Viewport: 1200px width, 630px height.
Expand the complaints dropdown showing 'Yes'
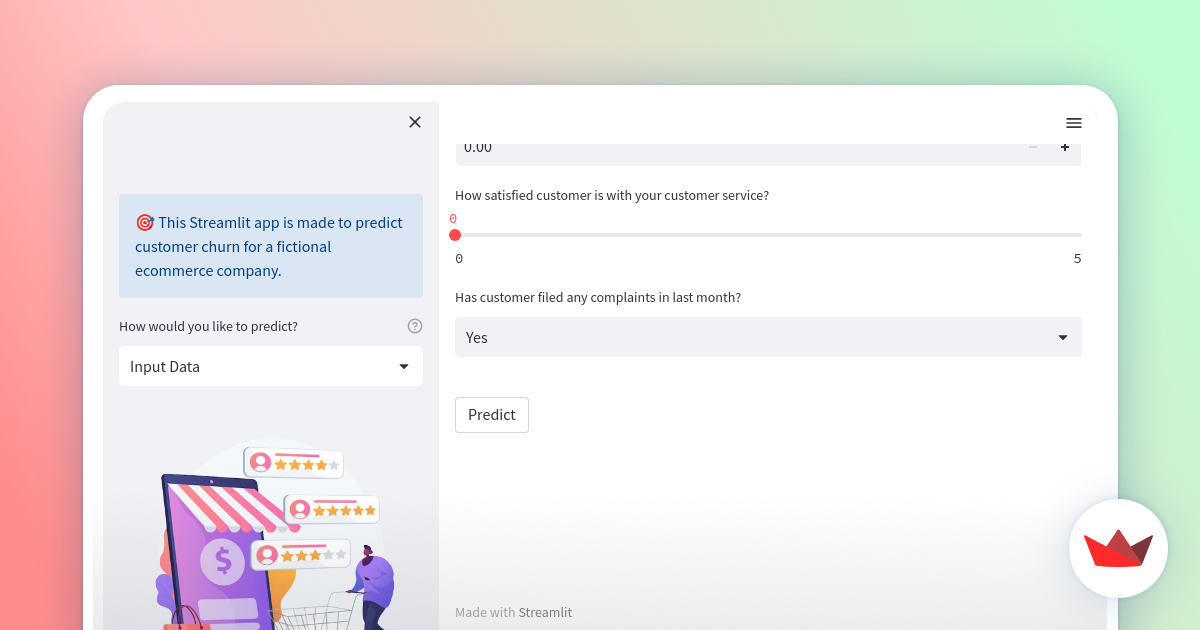tap(767, 337)
